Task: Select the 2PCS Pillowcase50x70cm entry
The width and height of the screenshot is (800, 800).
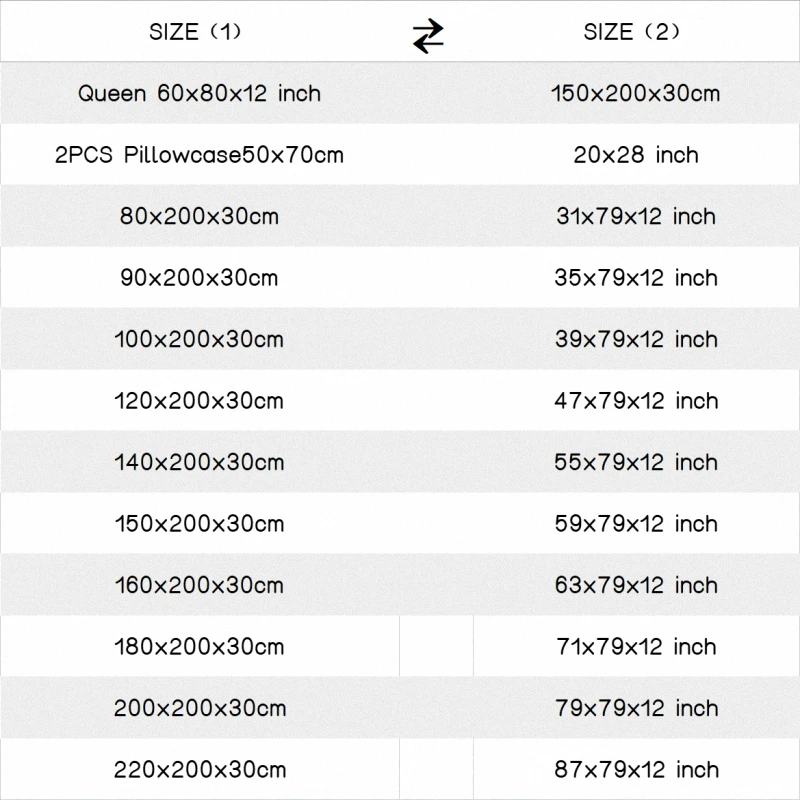Action: (200, 155)
